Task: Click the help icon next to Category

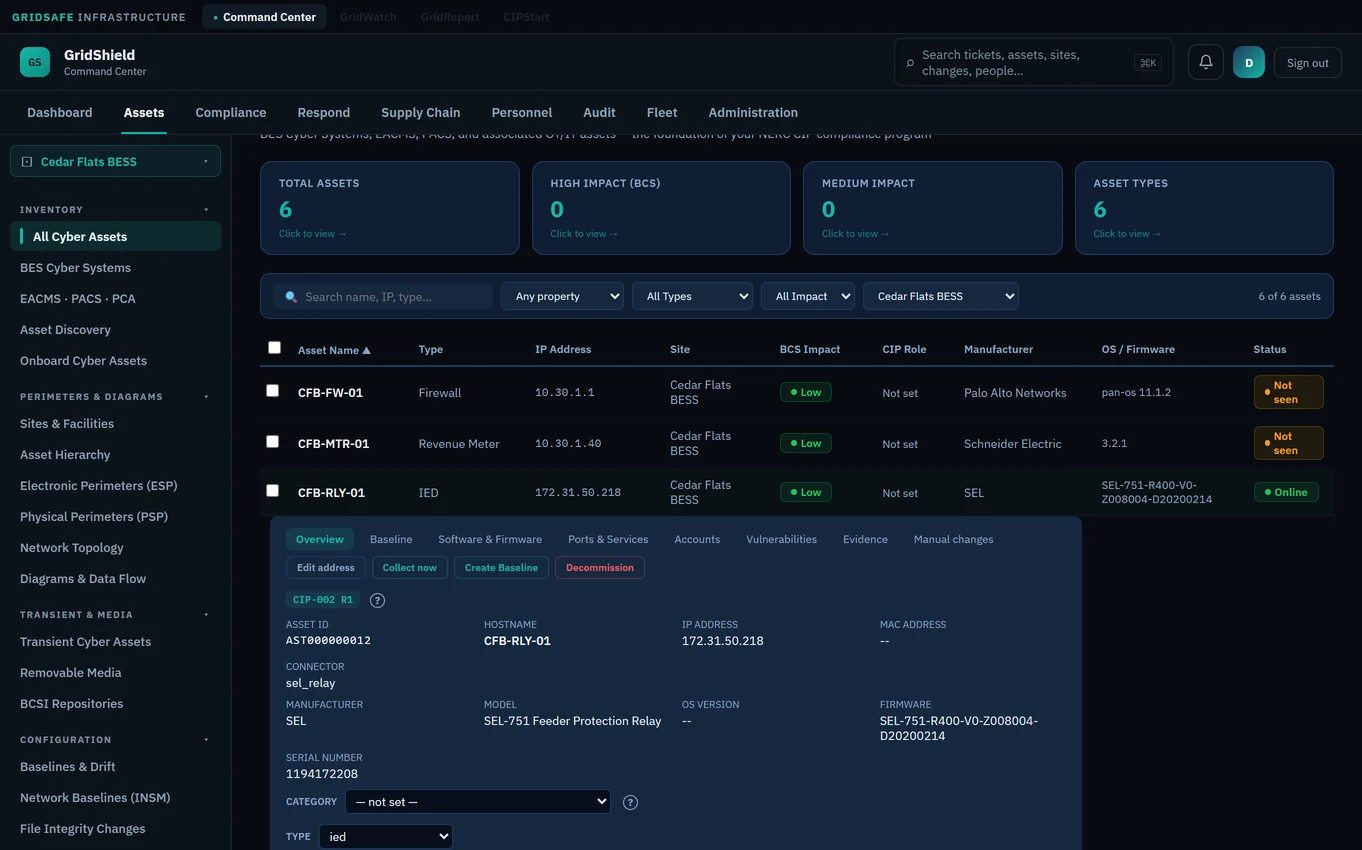Action: pyautogui.click(x=630, y=802)
